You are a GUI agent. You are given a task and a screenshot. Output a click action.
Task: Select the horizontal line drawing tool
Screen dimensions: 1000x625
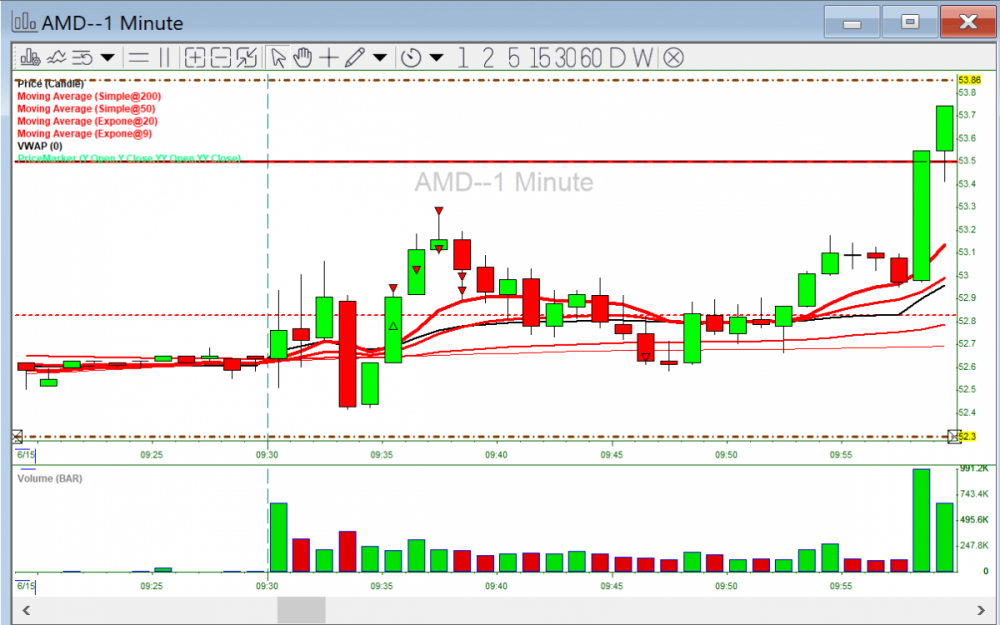[139, 57]
